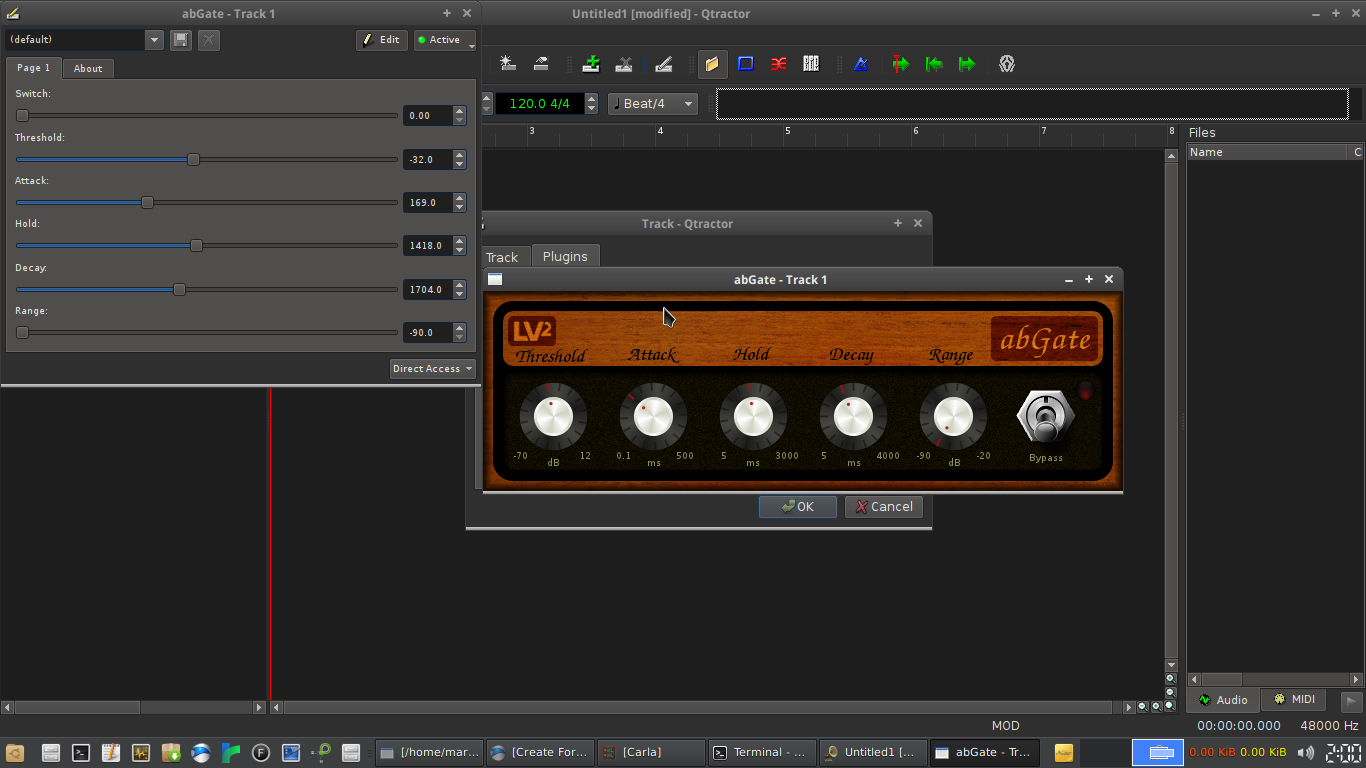Adjust the Hold slider handle
Image resolution: width=1366 pixels, height=768 pixels.
click(x=196, y=246)
